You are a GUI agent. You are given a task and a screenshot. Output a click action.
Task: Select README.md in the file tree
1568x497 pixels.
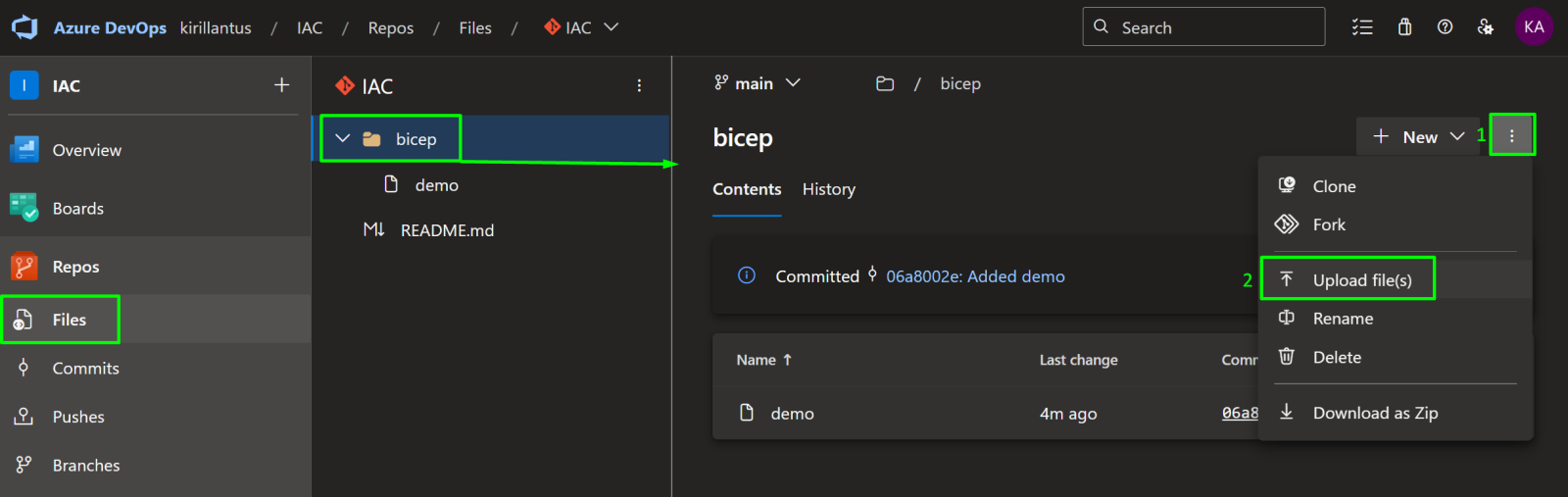(x=446, y=230)
